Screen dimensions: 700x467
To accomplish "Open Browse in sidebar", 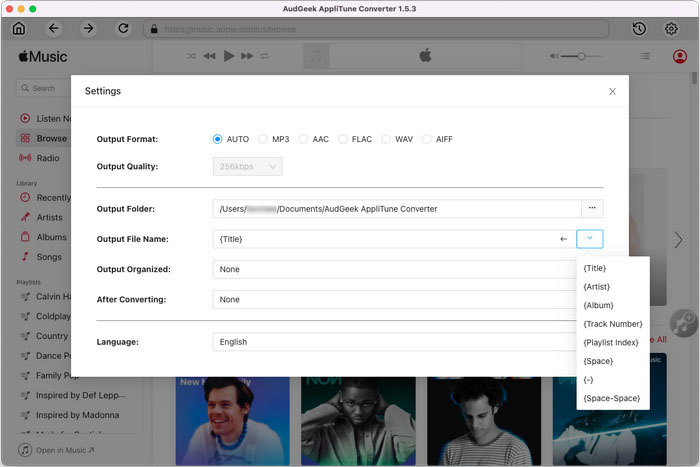I will click(44, 138).
